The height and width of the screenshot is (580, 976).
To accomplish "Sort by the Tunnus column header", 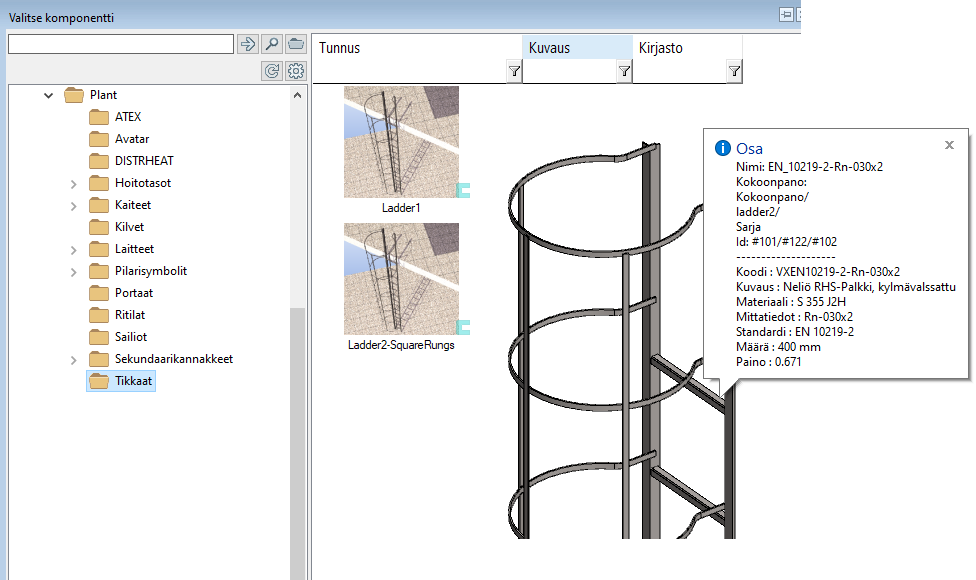I will [415, 48].
